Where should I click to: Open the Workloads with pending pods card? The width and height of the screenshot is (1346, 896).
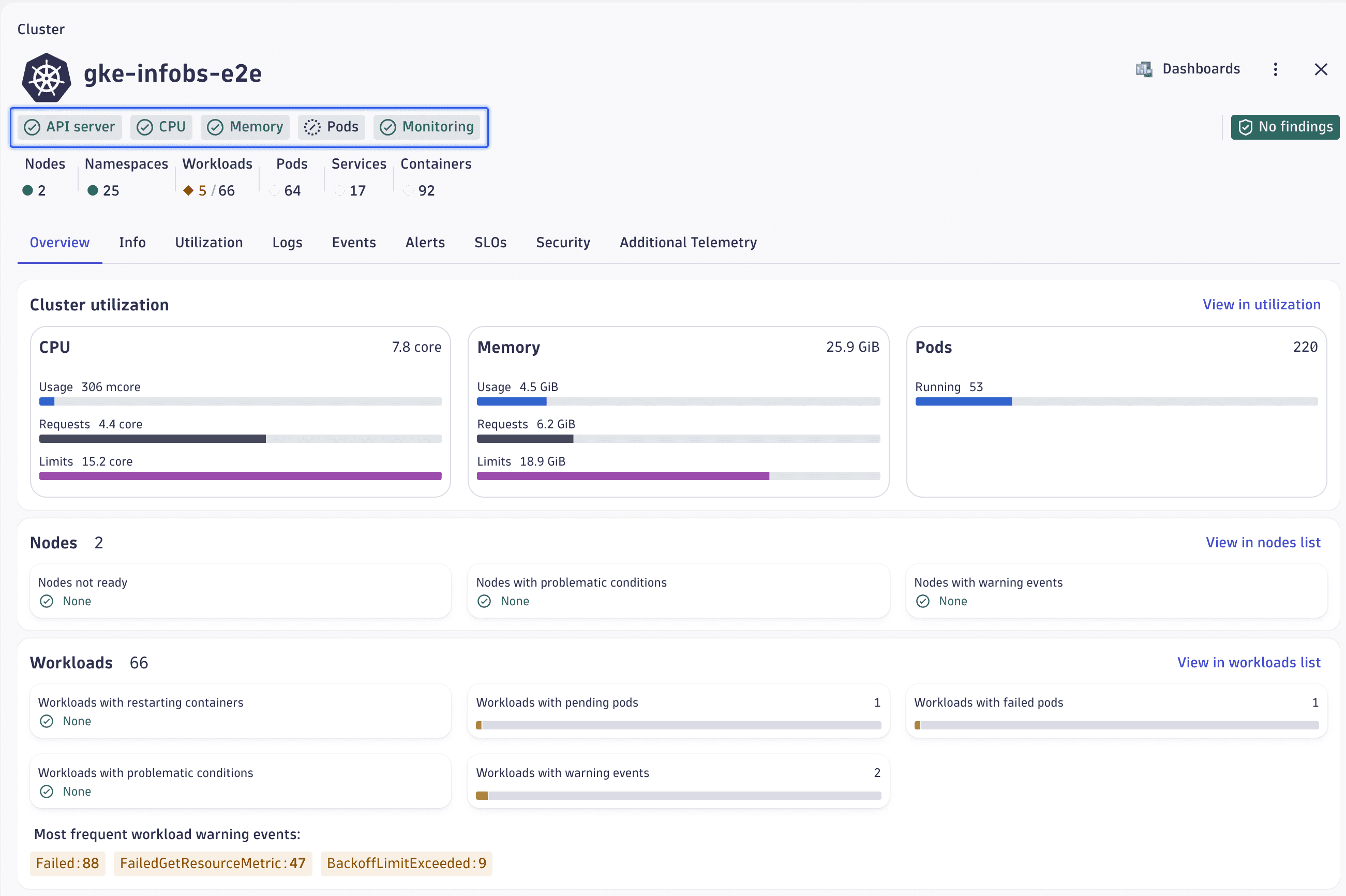click(678, 711)
